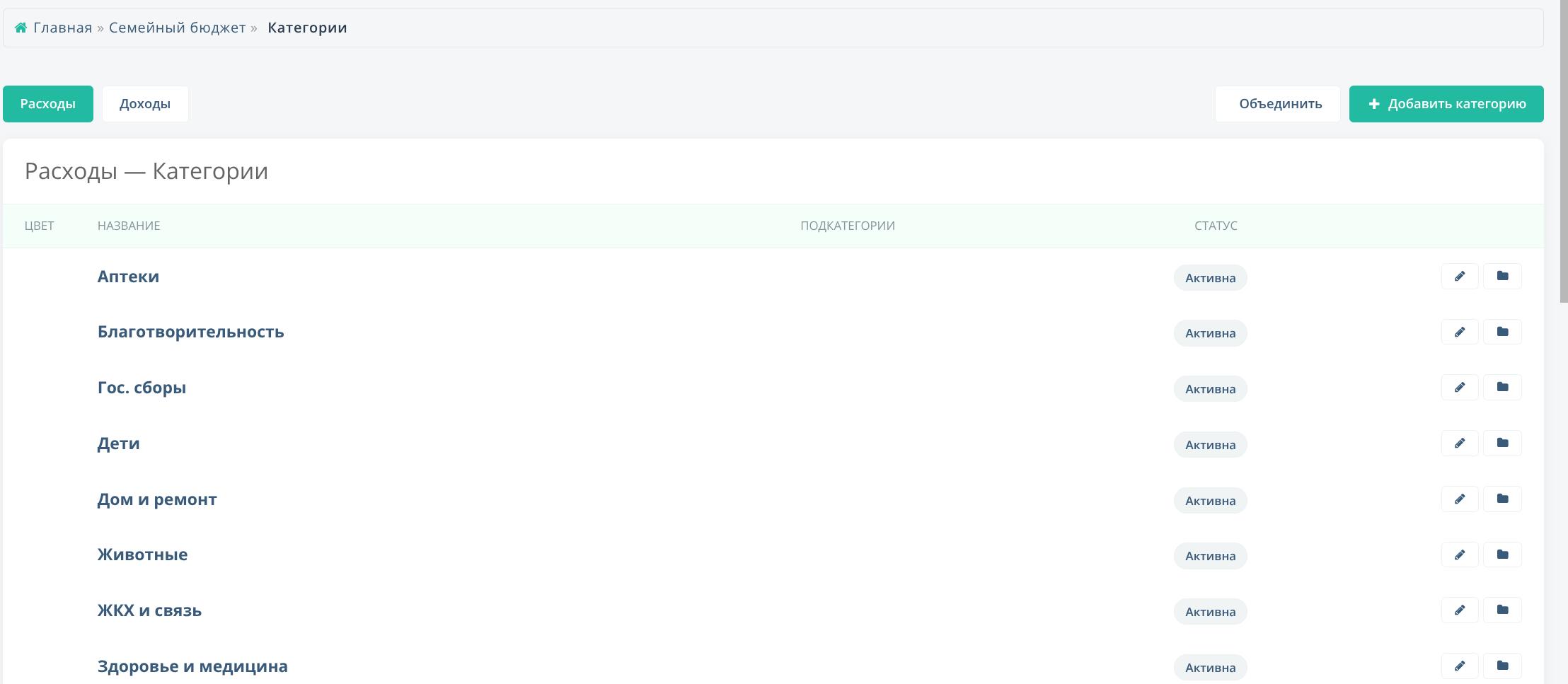The height and width of the screenshot is (684, 1568).
Task: Sort by the Название column header
Action: [x=129, y=226]
